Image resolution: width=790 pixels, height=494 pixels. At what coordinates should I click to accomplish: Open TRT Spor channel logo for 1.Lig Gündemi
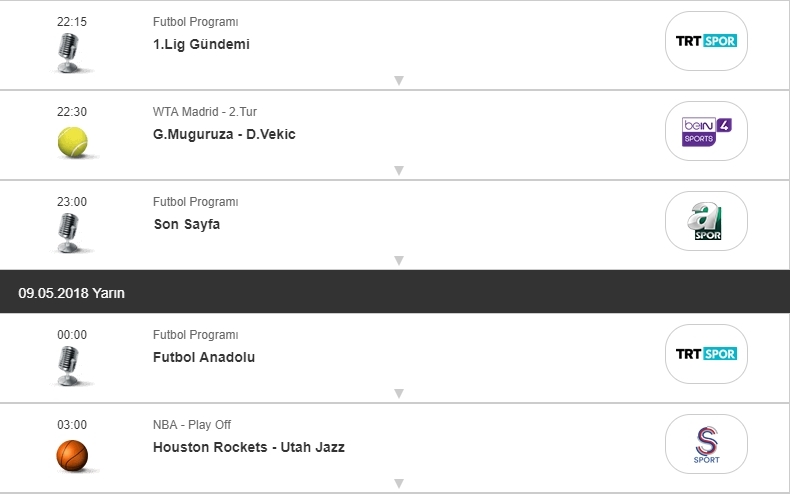tap(706, 41)
